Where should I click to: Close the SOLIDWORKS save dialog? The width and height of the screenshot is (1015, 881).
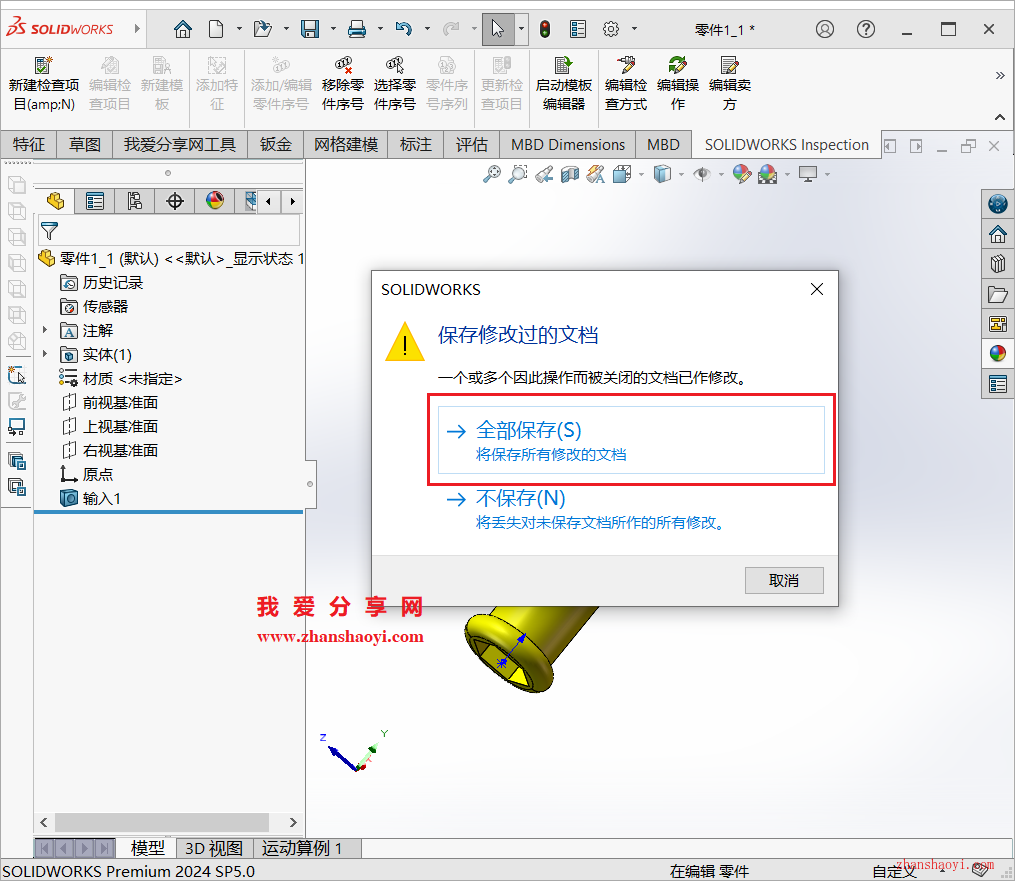[x=817, y=289]
